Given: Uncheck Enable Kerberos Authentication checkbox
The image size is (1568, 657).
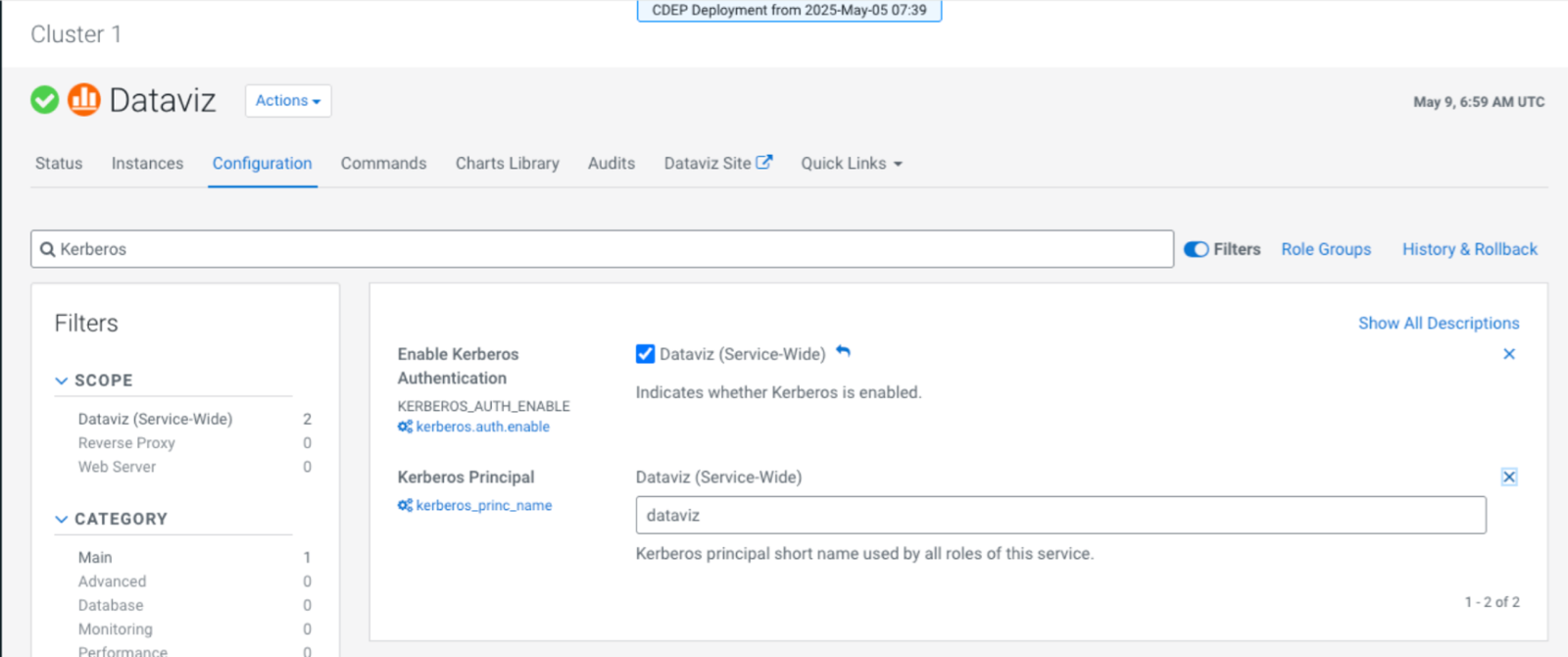Looking at the screenshot, I should coord(645,354).
